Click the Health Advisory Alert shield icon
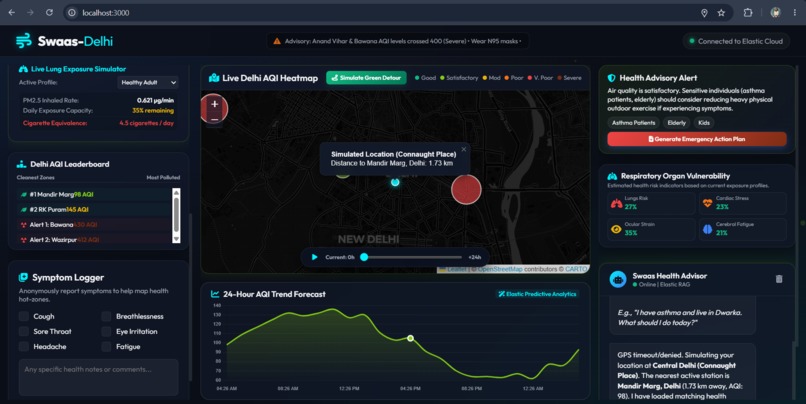This screenshot has height=404, width=806. (x=611, y=78)
